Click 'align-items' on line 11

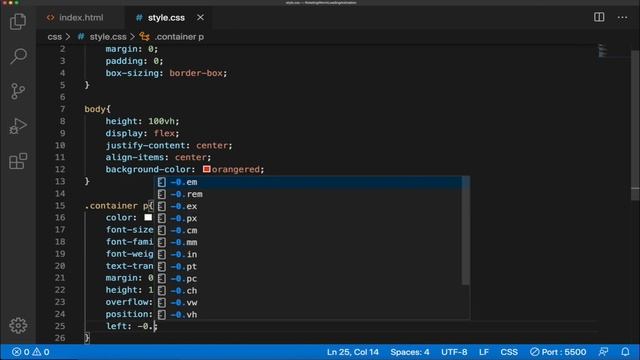pyautogui.click(x=135, y=157)
